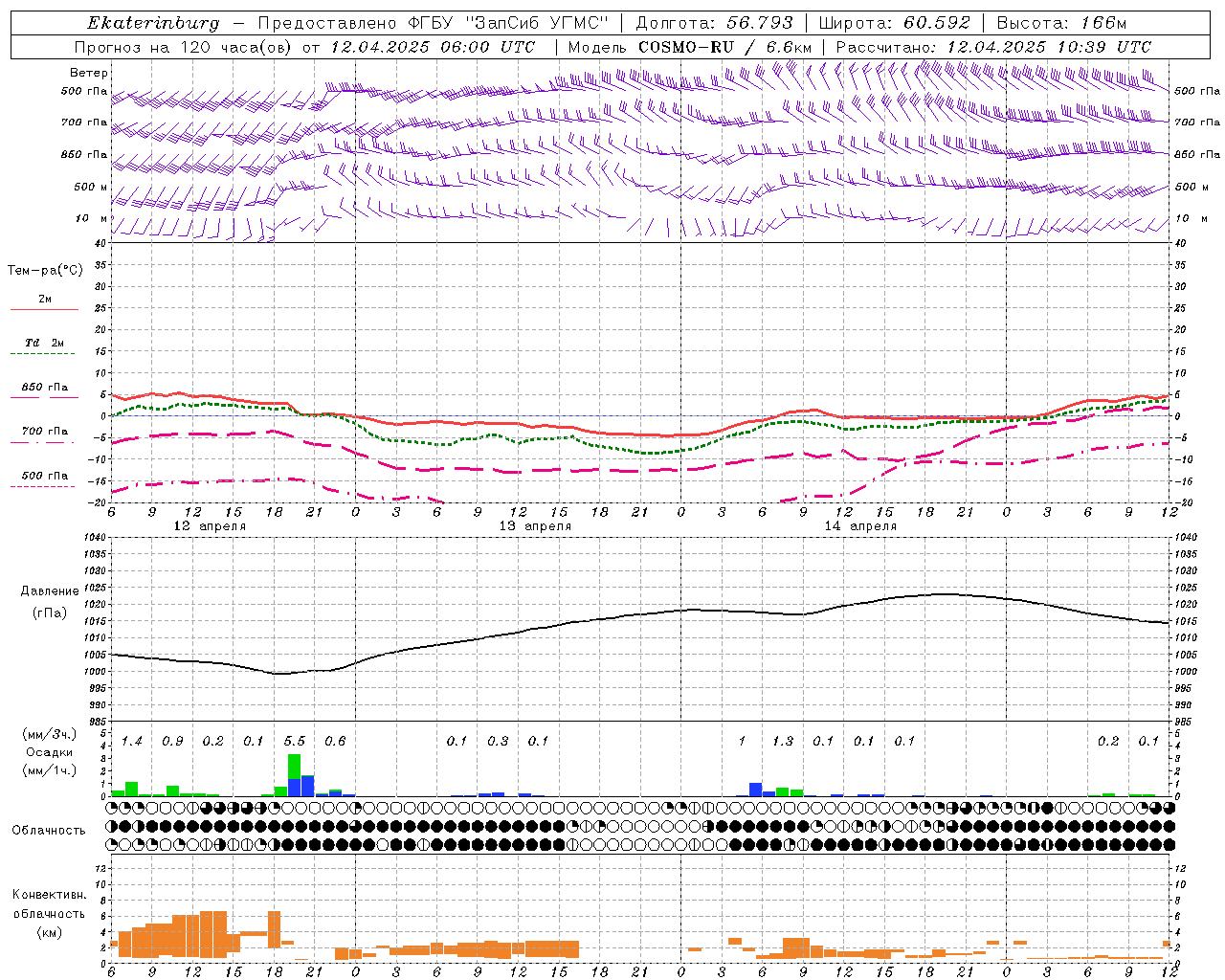Click the 'Ekaterinburg' station title
The height and width of the screenshot is (980, 1225).
[x=153, y=23]
